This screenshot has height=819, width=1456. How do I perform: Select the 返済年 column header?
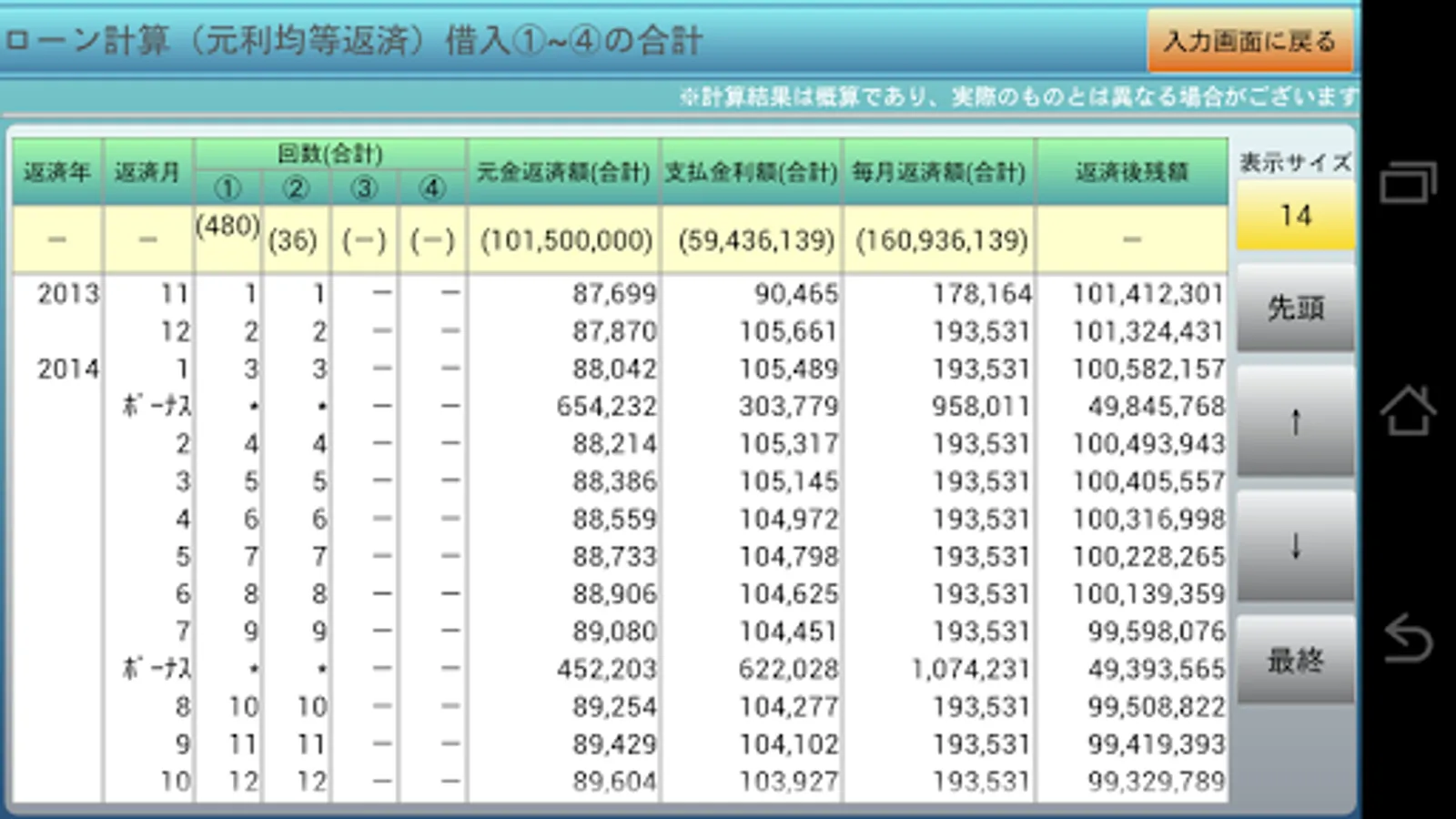(56, 172)
